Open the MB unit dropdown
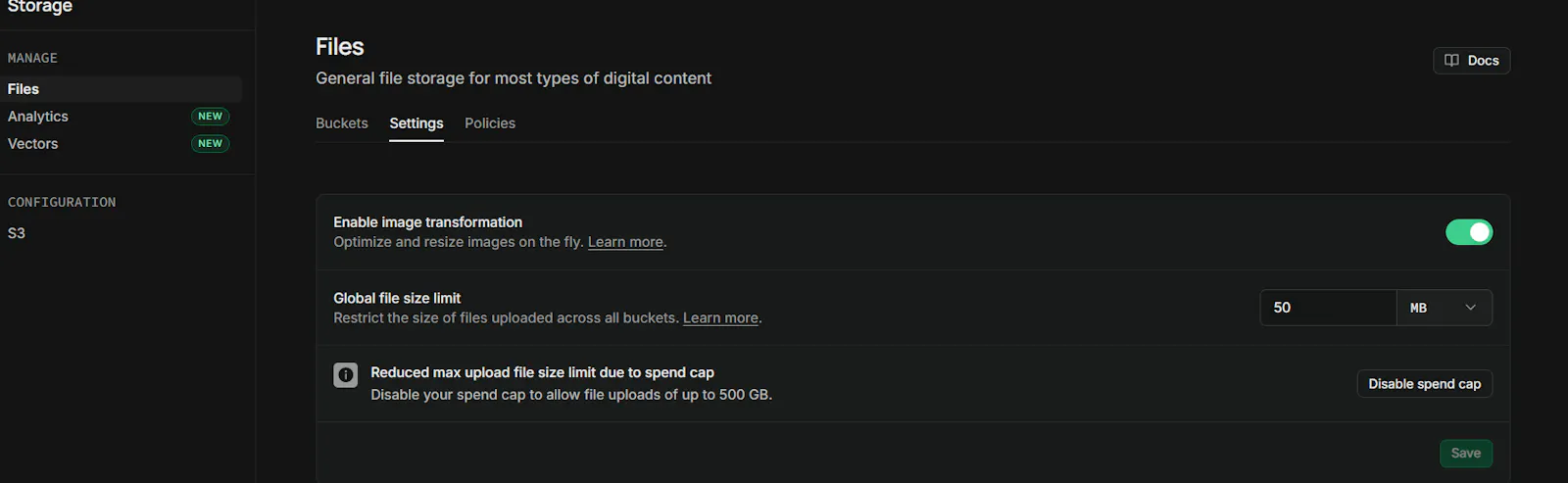This screenshot has width=1568, height=483. coord(1444,308)
